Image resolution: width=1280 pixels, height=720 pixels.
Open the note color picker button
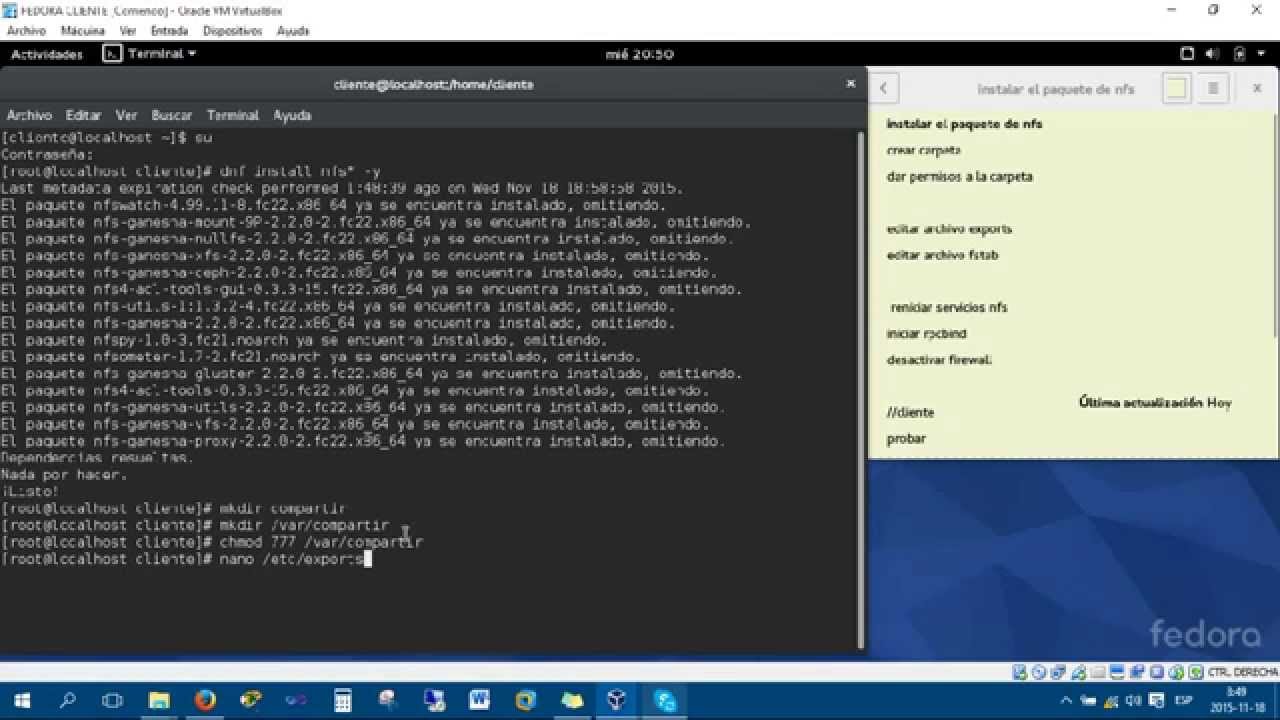coord(1176,88)
